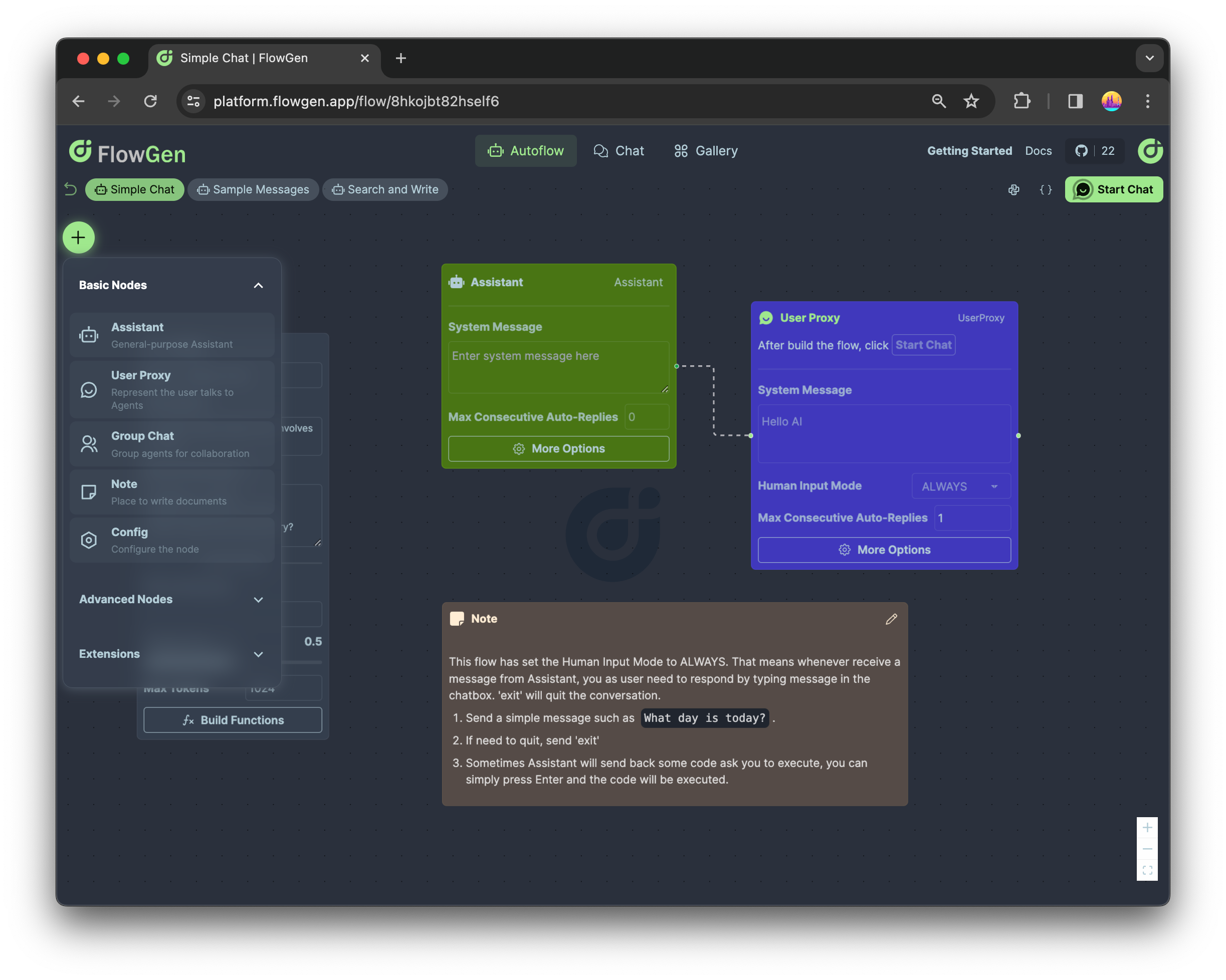Open a new browser tab
Viewport: 1226px width, 980px height.
click(401, 58)
